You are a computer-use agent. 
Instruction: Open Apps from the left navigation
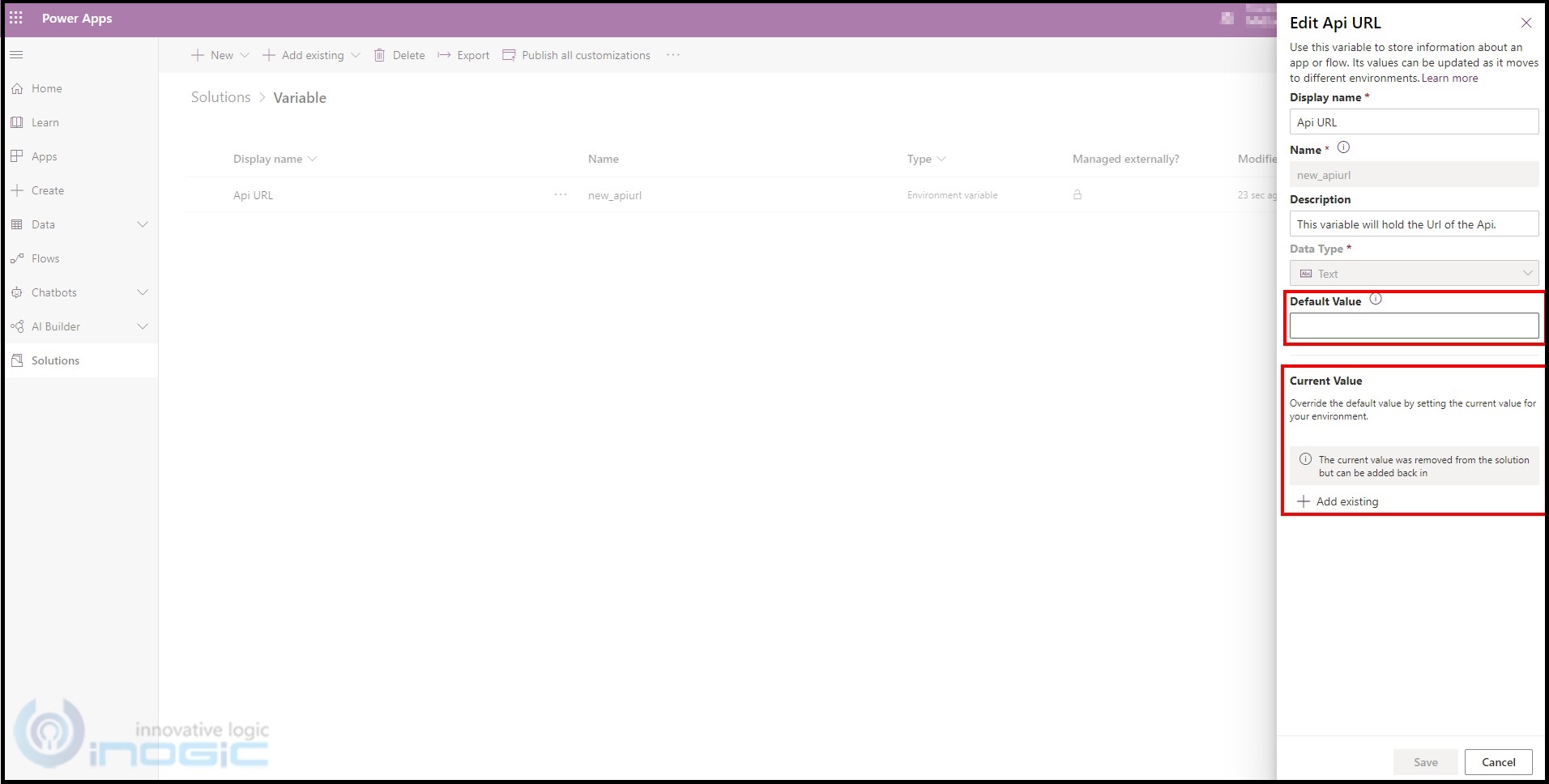(x=44, y=156)
